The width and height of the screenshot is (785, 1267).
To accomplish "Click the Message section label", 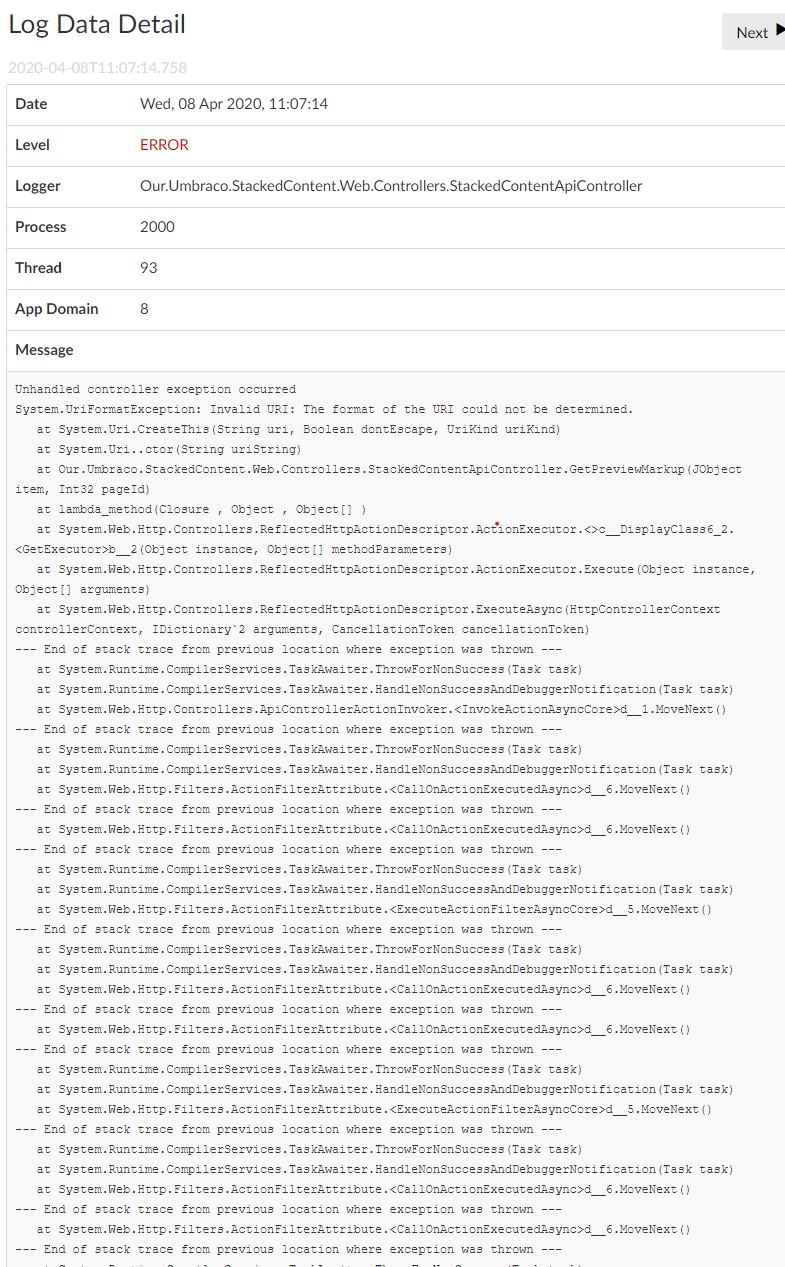I will (44, 350).
